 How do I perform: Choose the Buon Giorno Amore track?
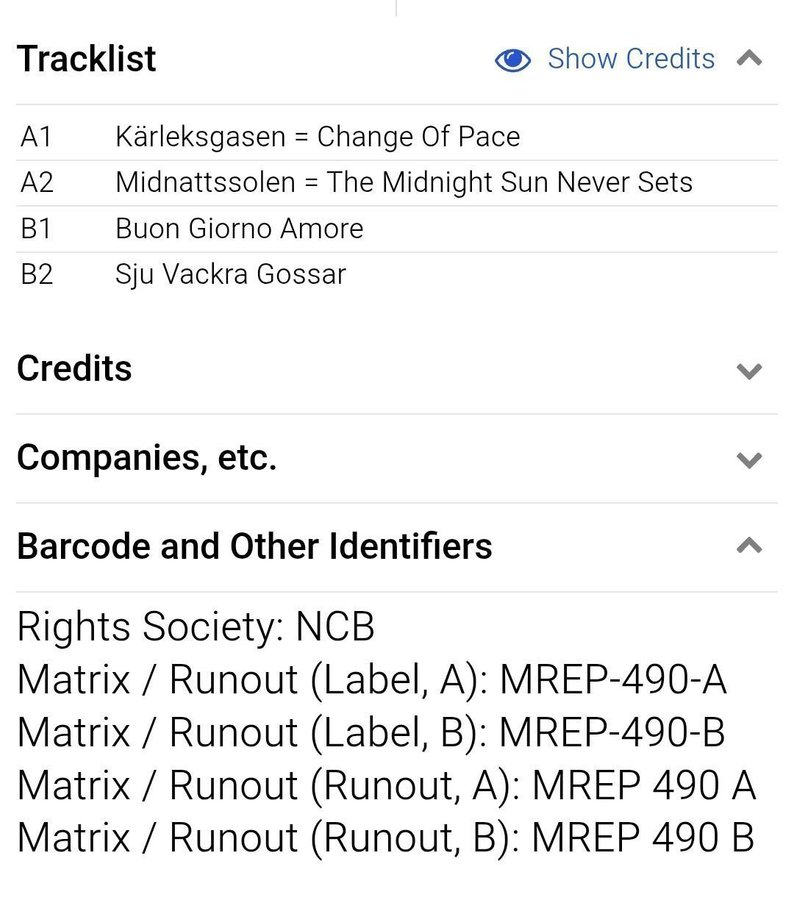click(x=240, y=229)
